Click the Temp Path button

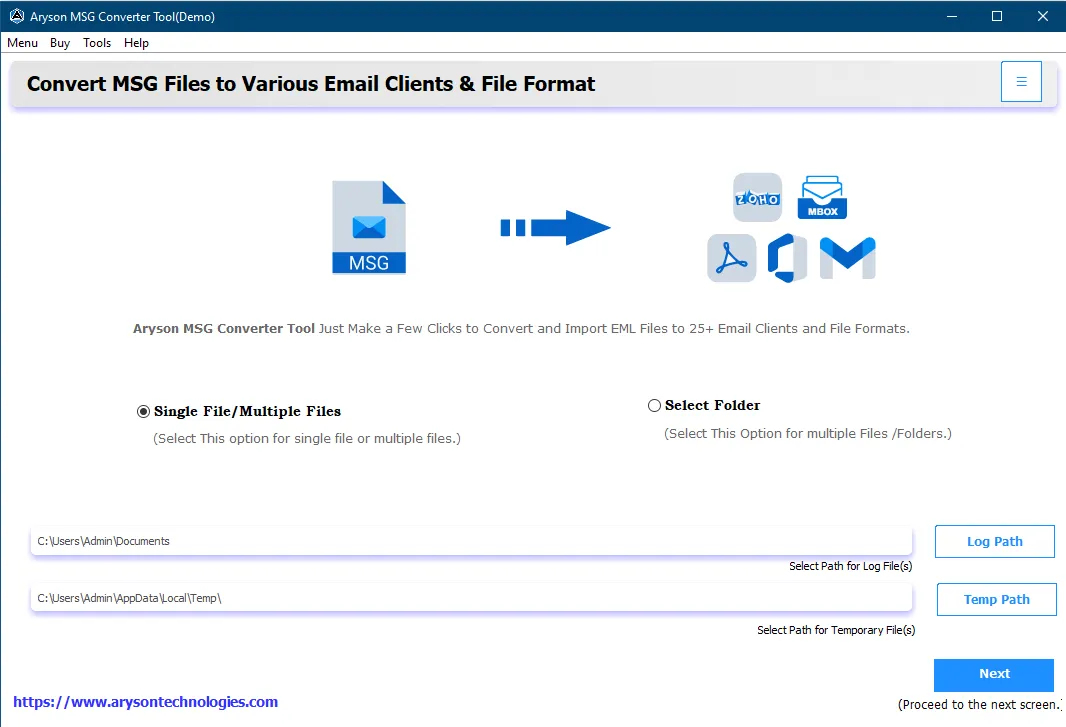coord(997,599)
